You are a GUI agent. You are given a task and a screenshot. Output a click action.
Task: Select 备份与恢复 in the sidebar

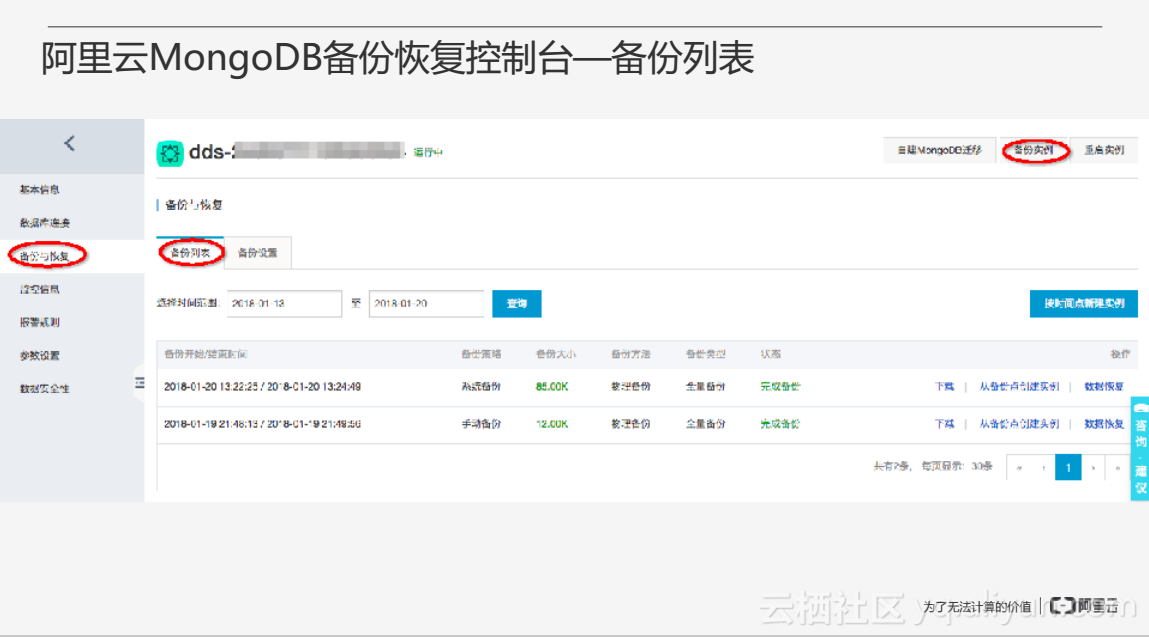tap(45, 257)
